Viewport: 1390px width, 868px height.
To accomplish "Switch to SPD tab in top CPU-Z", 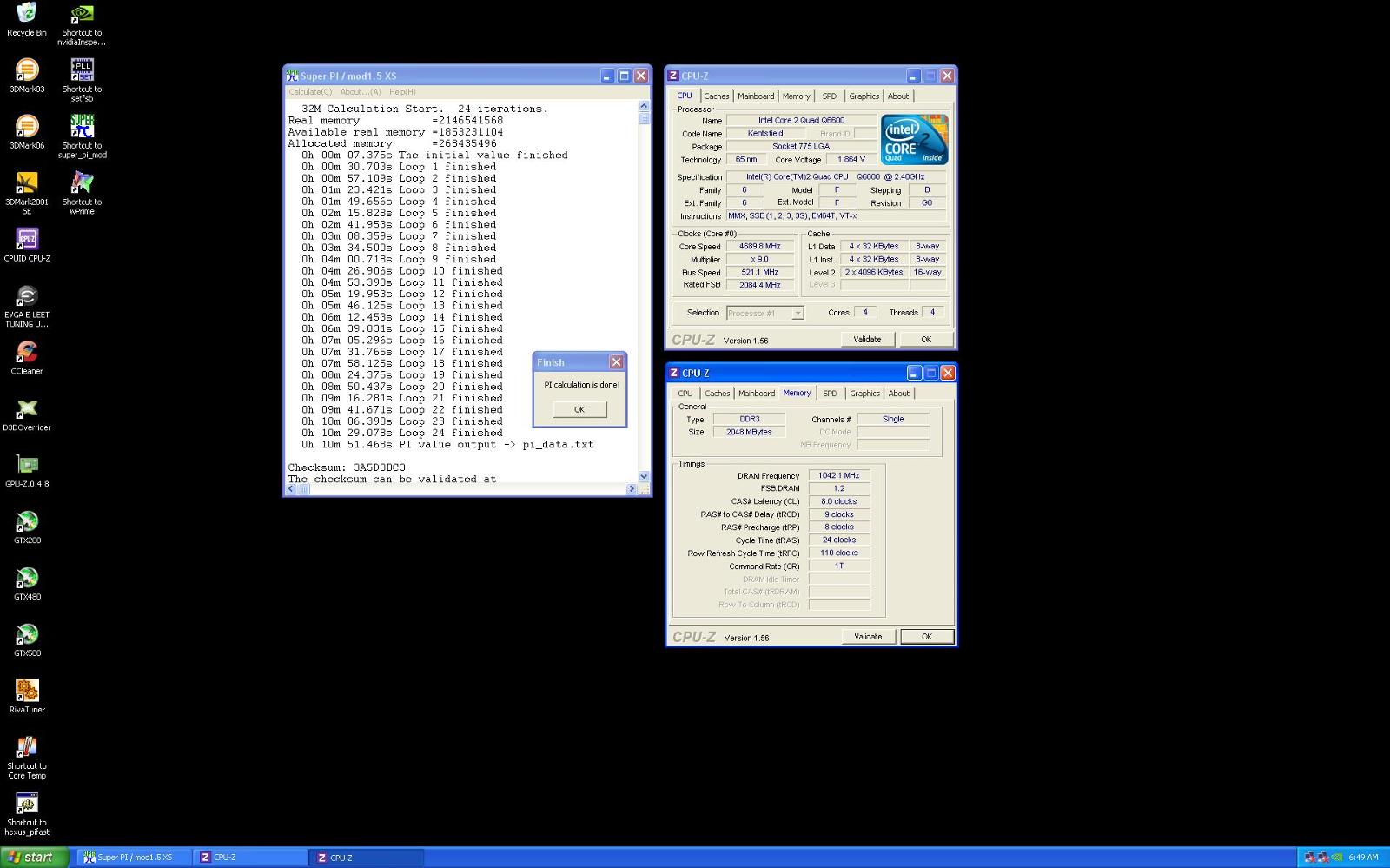I will (x=830, y=96).
